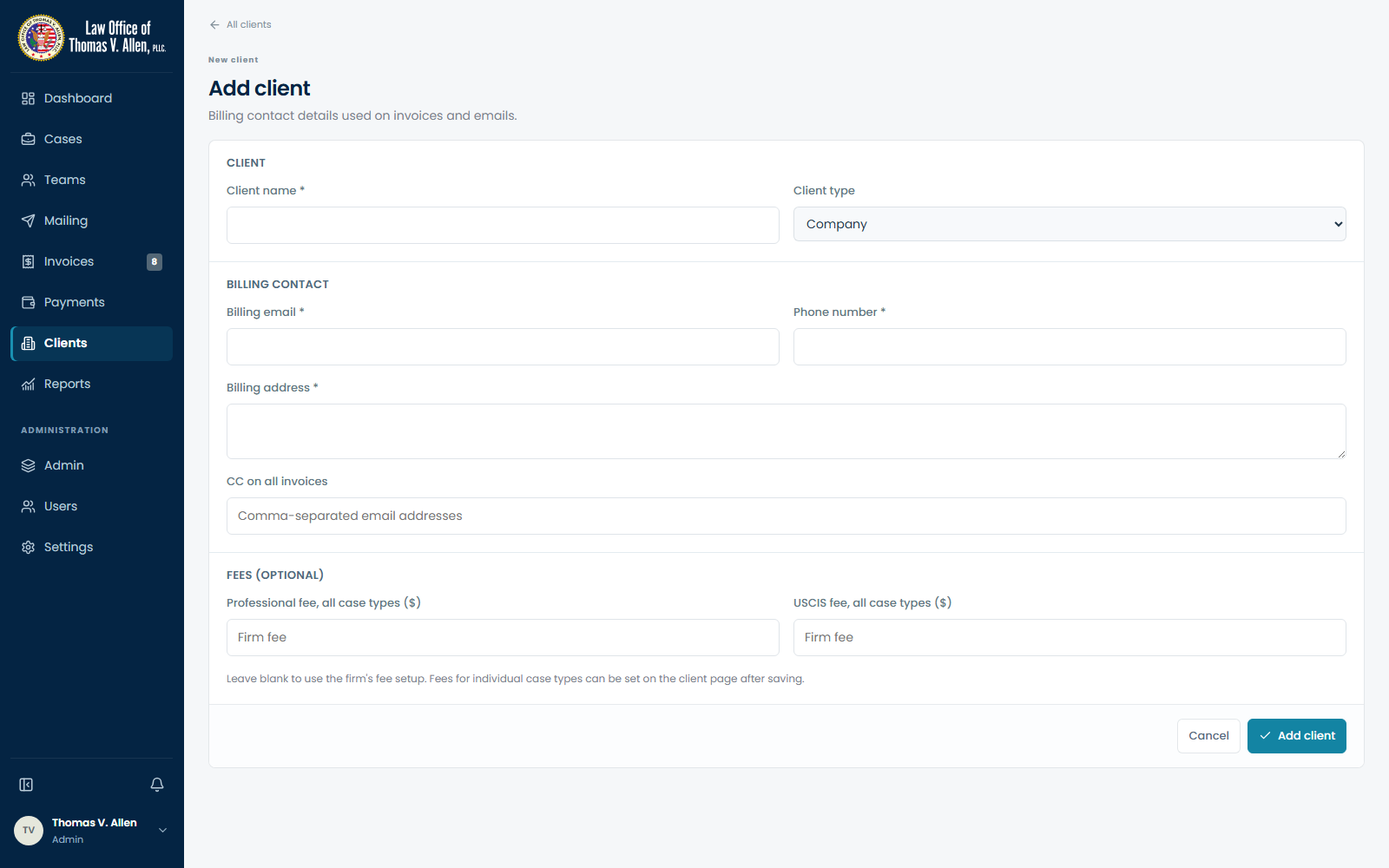
Task: Go back via the All clients link
Action: pyautogui.click(x=240, y=24)
